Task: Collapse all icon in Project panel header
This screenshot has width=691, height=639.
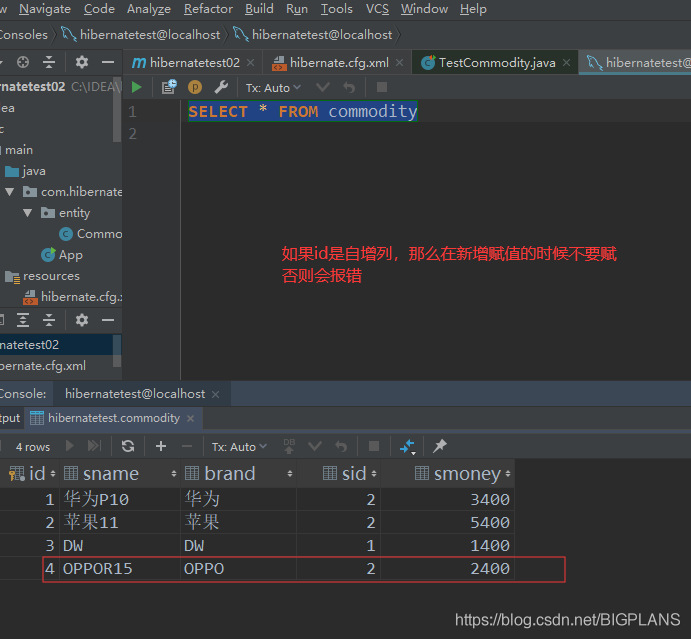Action: coord(49,62)
